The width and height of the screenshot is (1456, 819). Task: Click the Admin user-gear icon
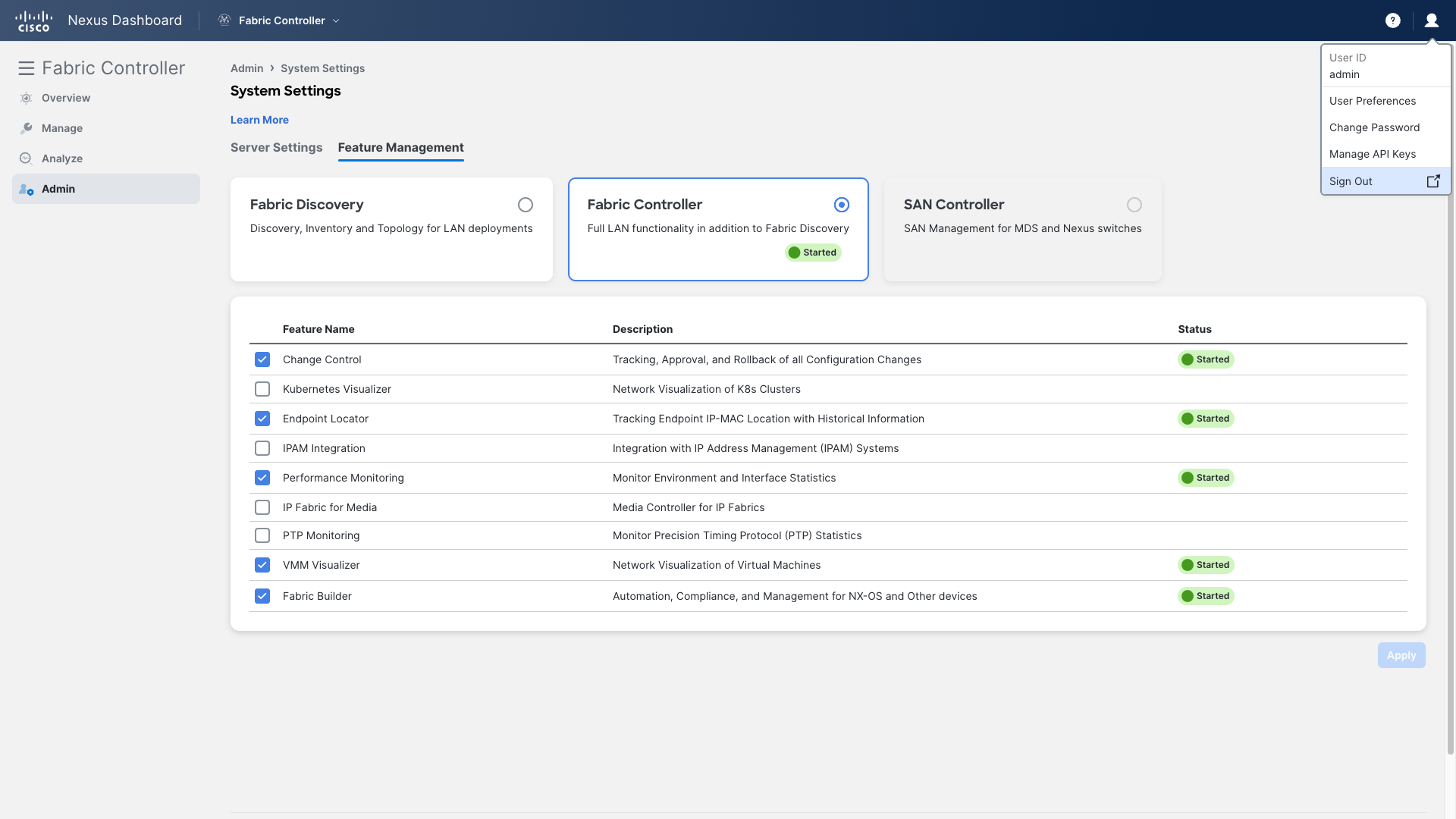click(x=27, y=189)
